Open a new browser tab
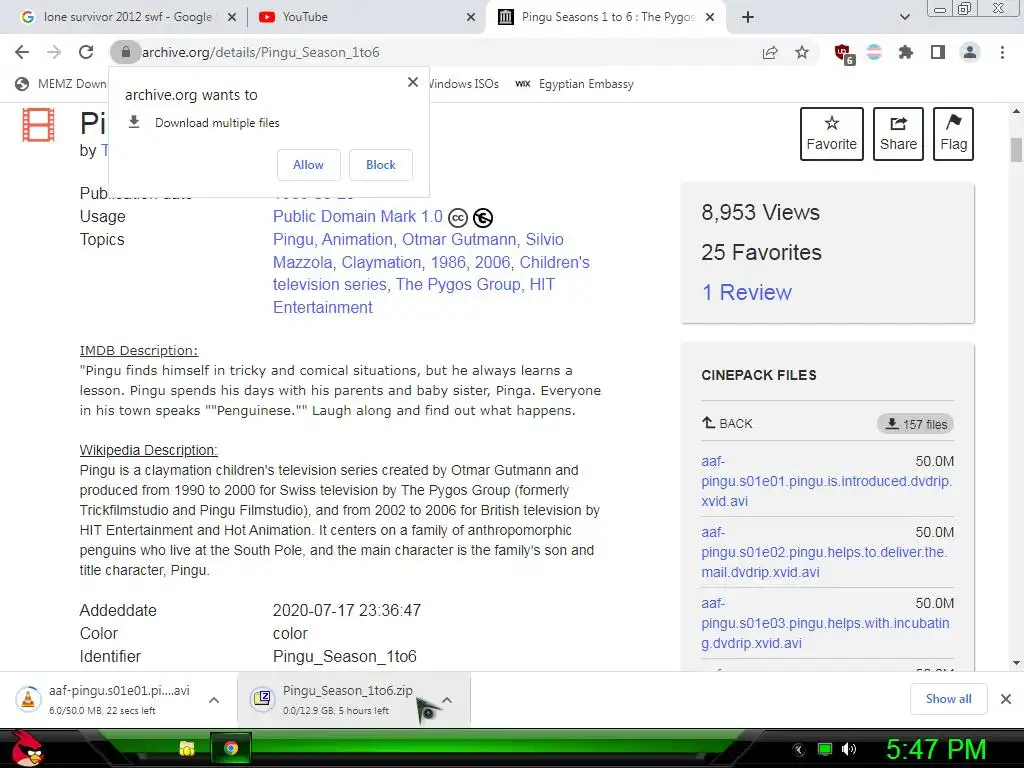This screenshot has width=1024, height=768. point(748,17)
